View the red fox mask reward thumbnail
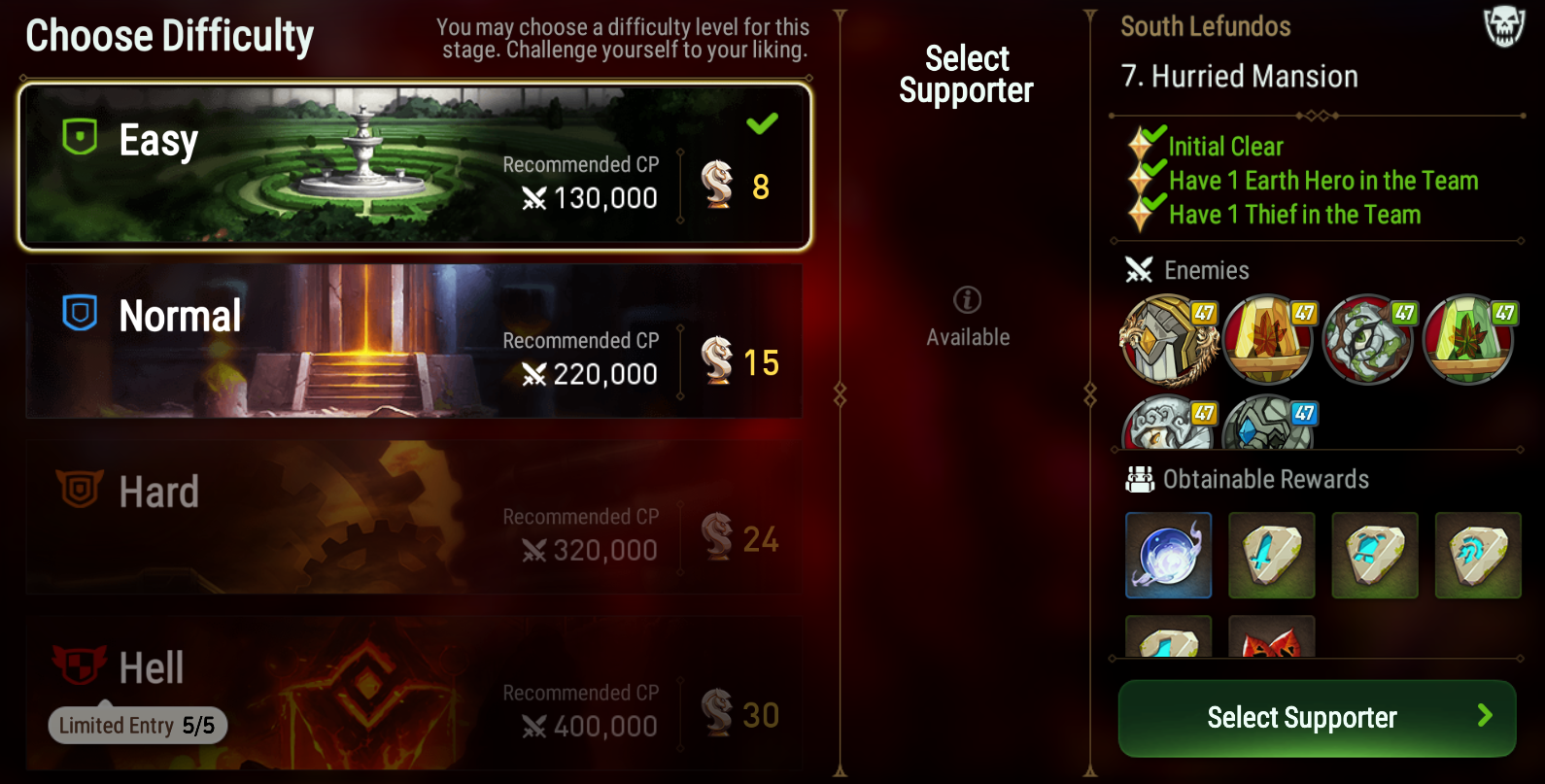The image size is (1545, 784). pos(1272,636)
